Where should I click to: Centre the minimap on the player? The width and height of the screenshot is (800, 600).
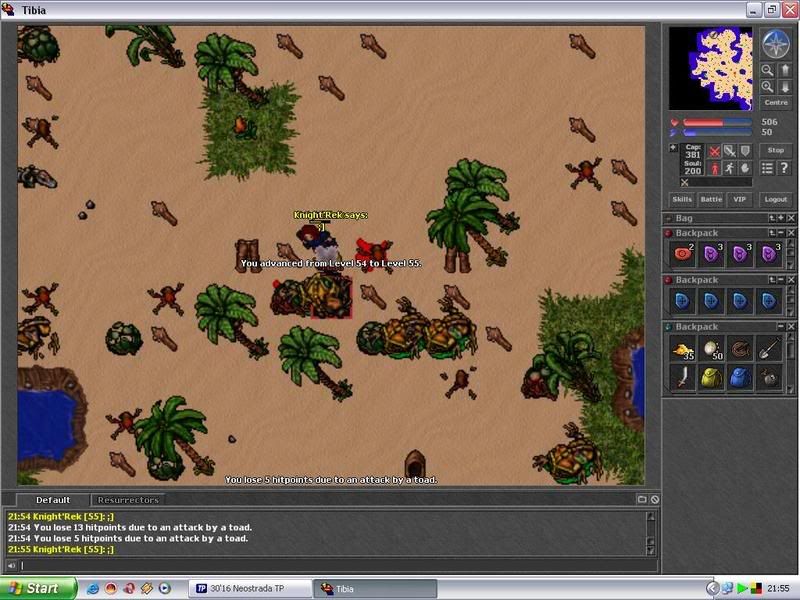point(776,103)
